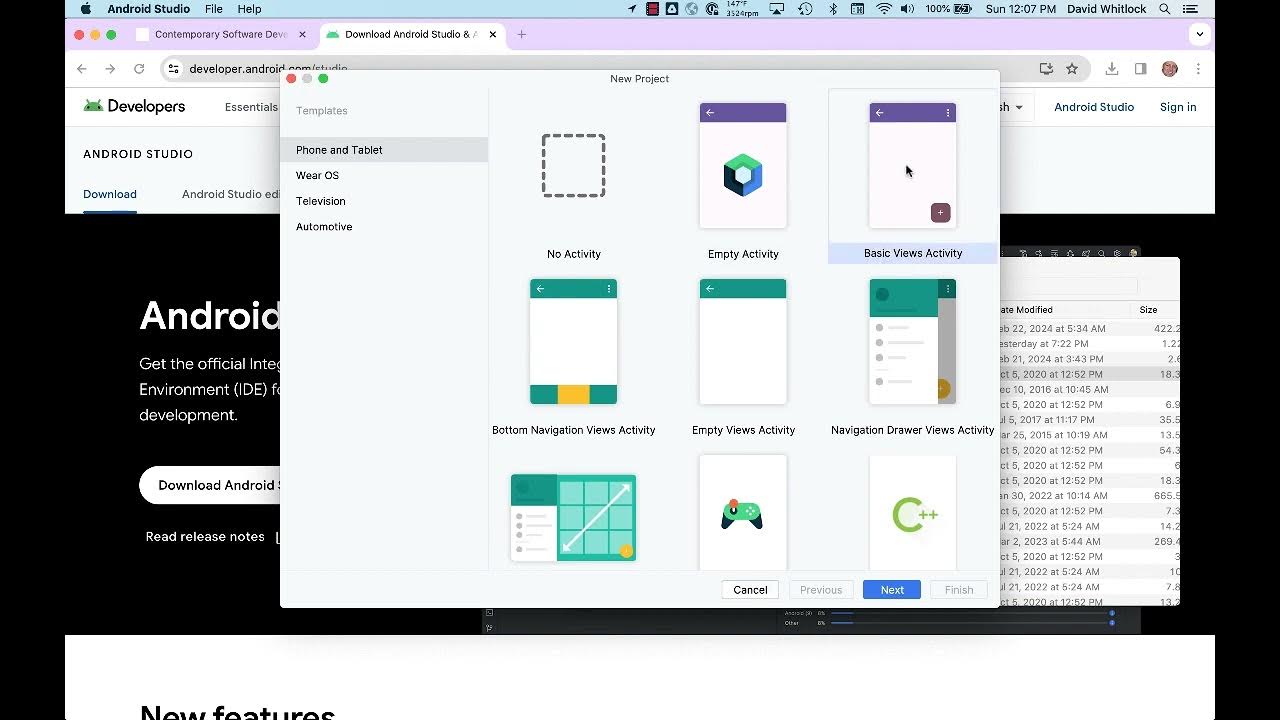Choose Phone and Tablet template category

384,150
